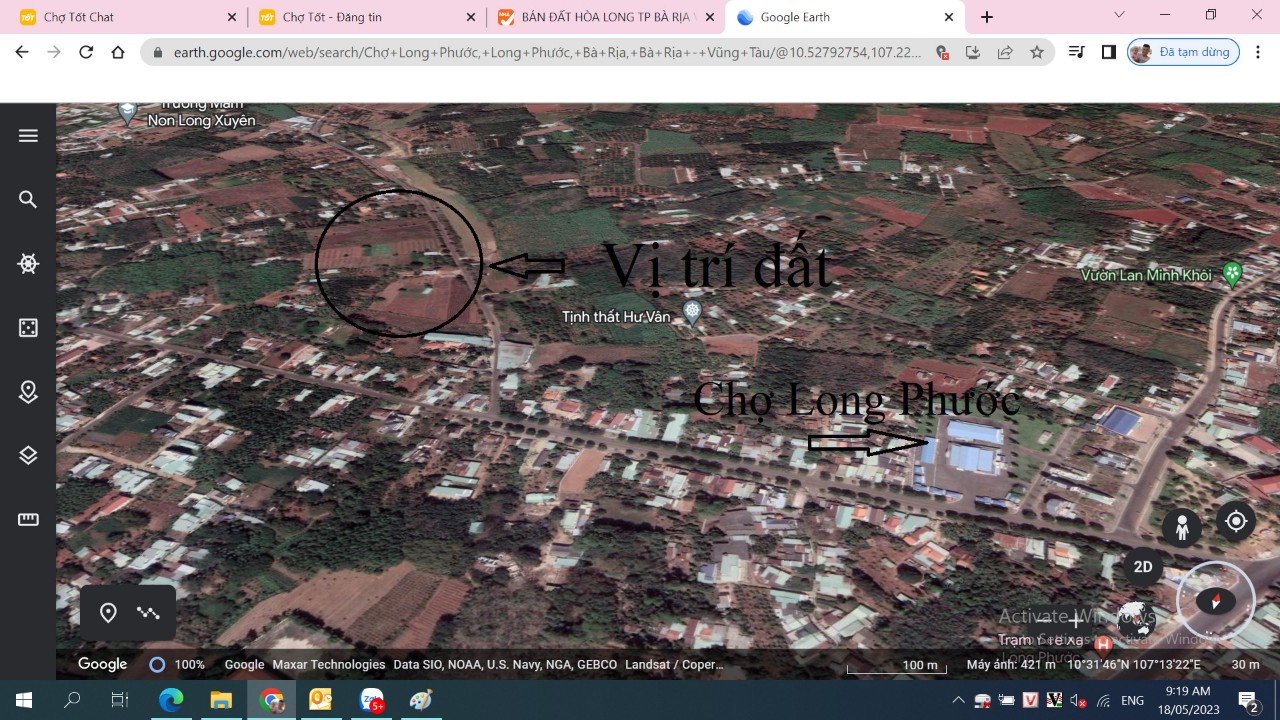The height and width of the screenshot is (720, 1280).
Task: Click the coordinates 10°31'46"N 107°13'22"E
Action: (1134, 664)
